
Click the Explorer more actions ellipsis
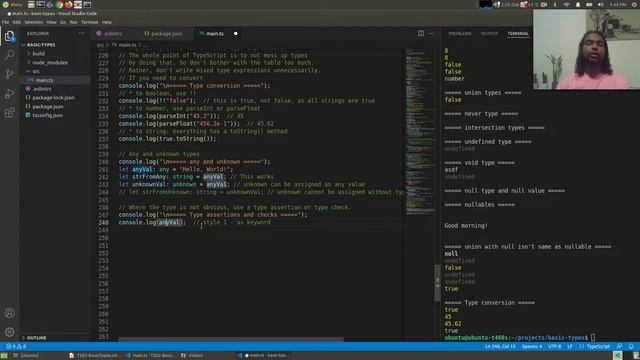coord(81,33)
